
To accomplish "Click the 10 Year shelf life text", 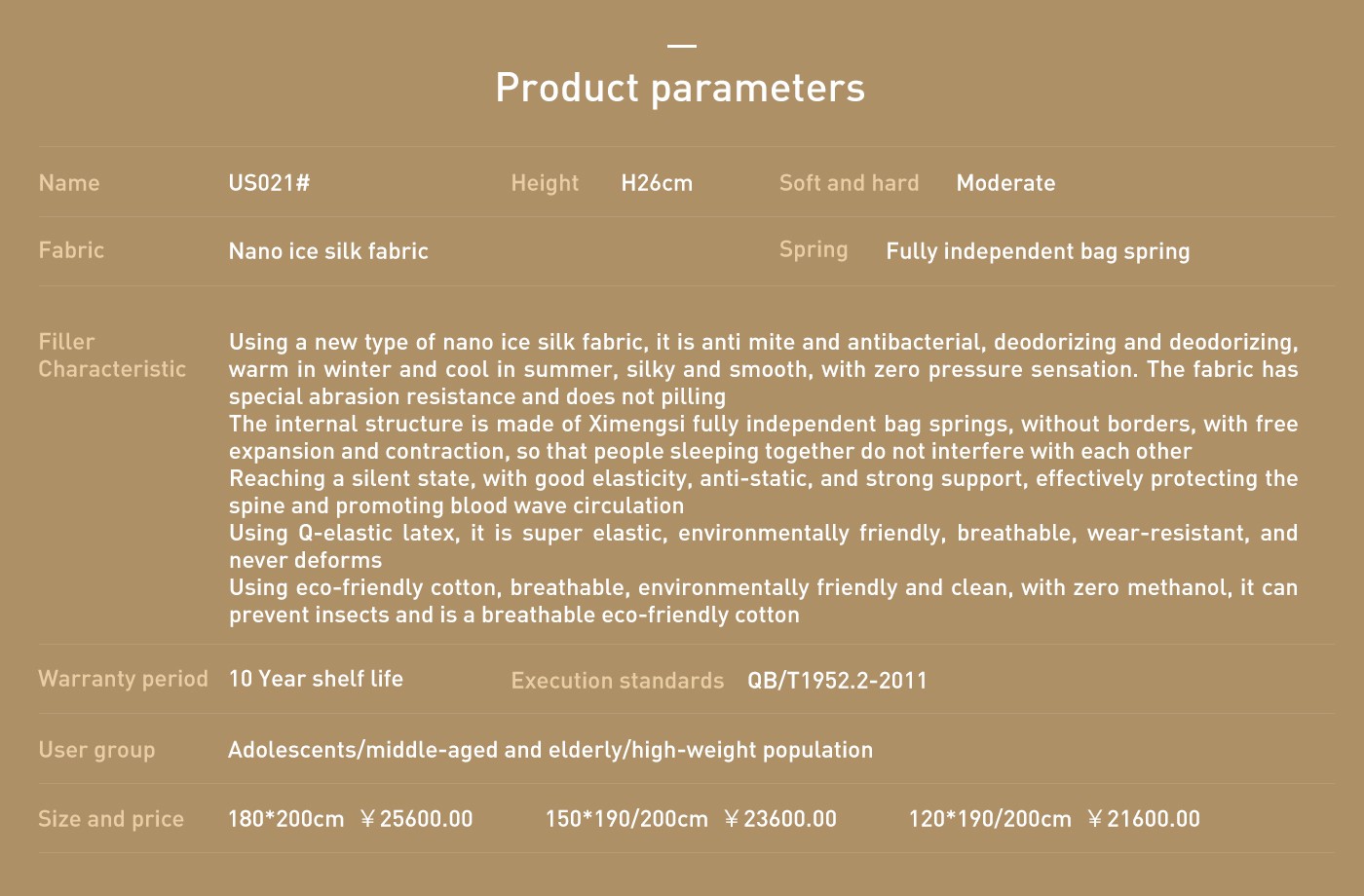I will (x=316, y=679).
